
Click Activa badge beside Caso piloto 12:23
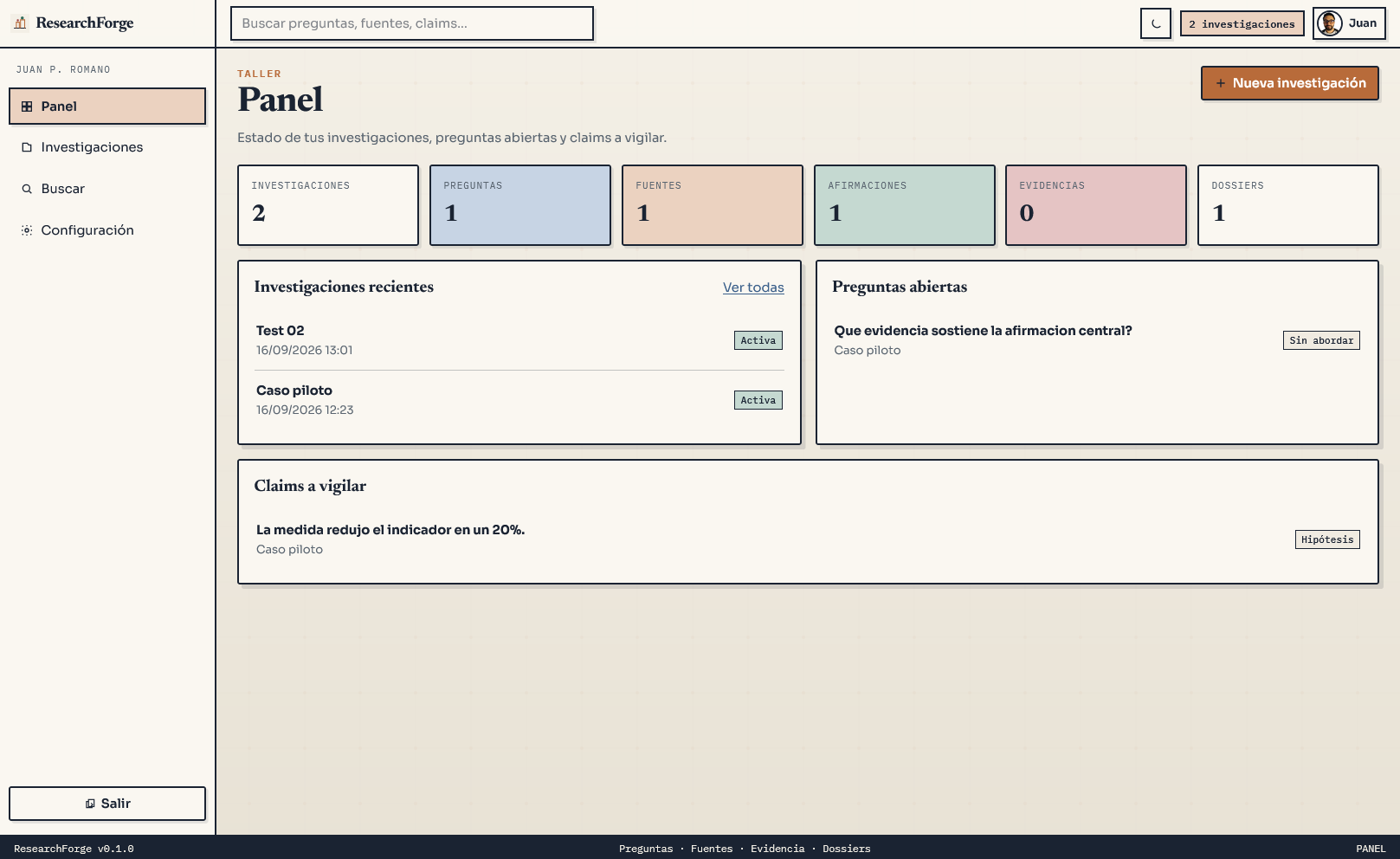point(758,400)
